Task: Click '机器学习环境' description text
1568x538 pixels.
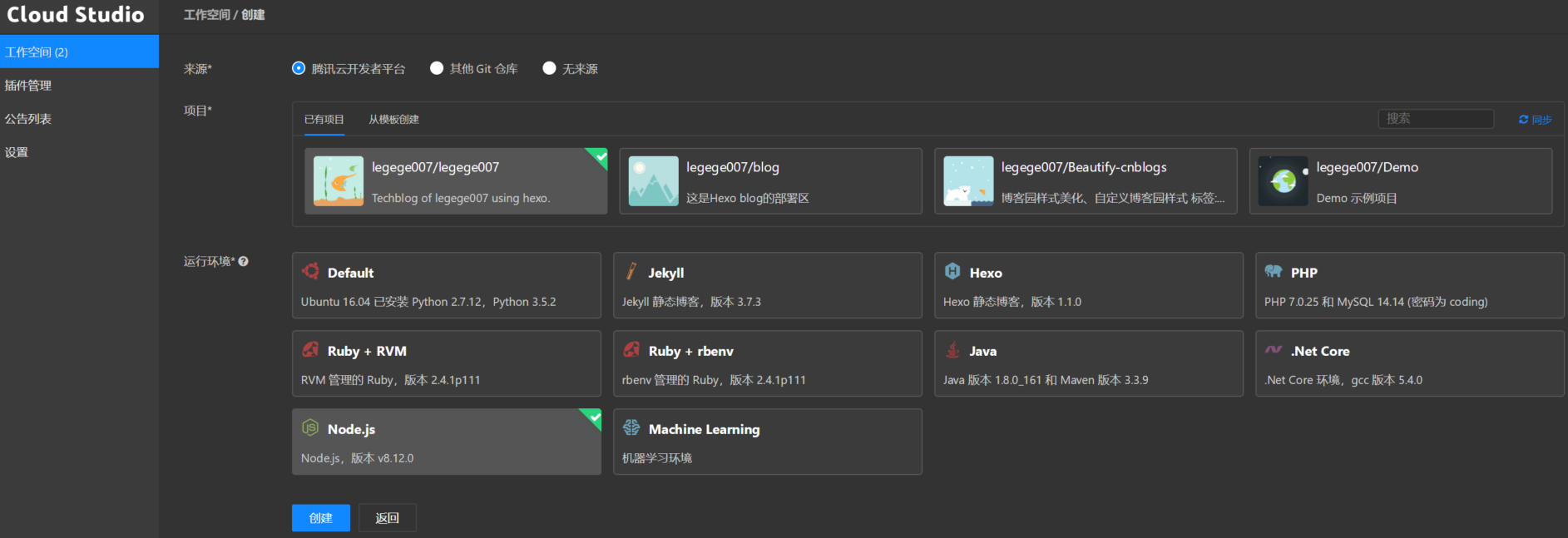Action: click(657, 458)
